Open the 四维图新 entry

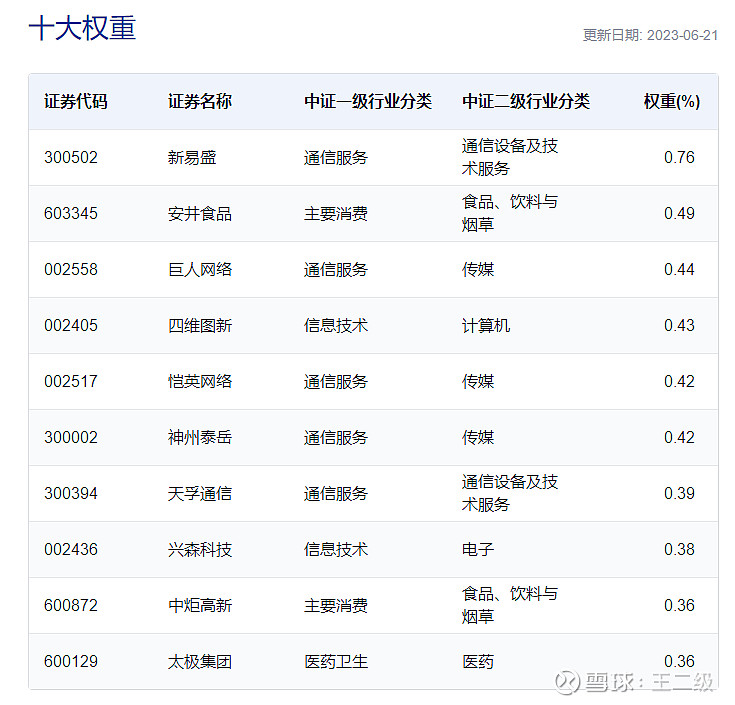(x=200, y=325)
